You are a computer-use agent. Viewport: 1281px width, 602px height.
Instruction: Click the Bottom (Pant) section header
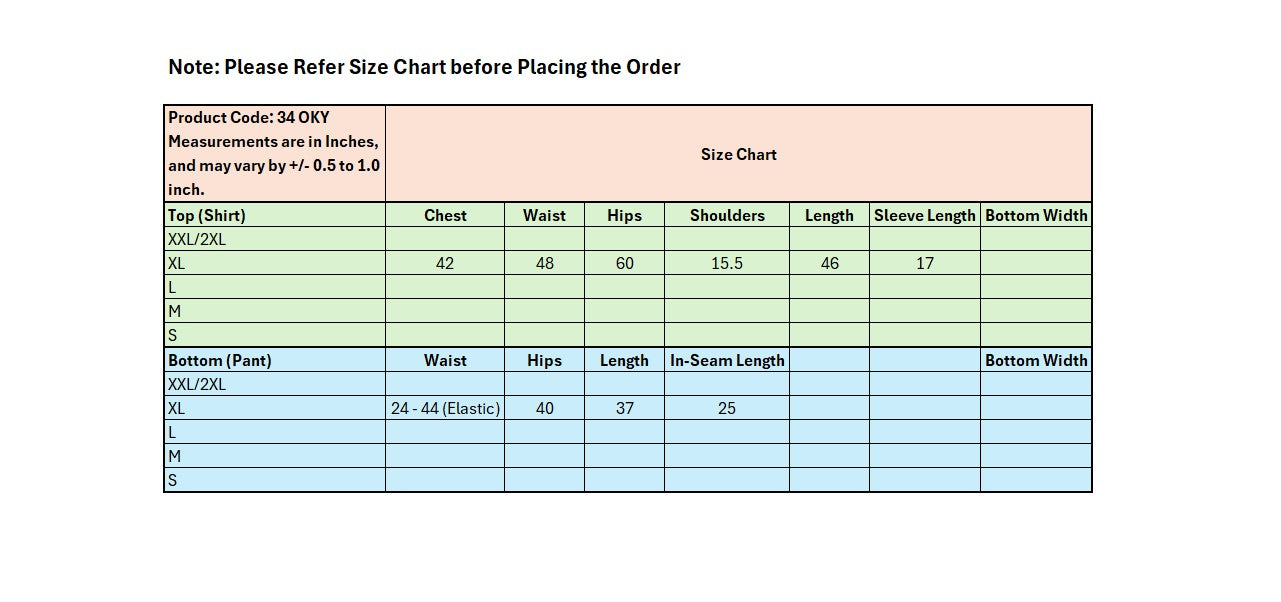click(220, 360)
